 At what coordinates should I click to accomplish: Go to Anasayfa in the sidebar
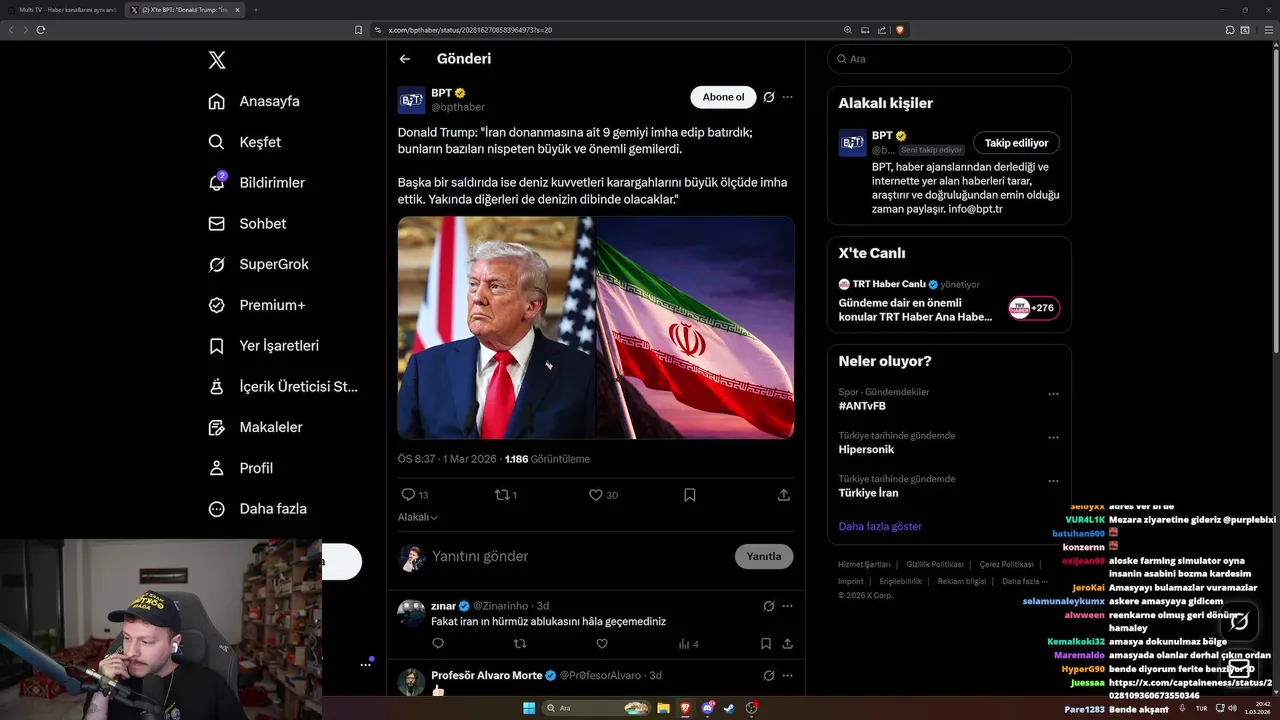[x=254, y=101]
